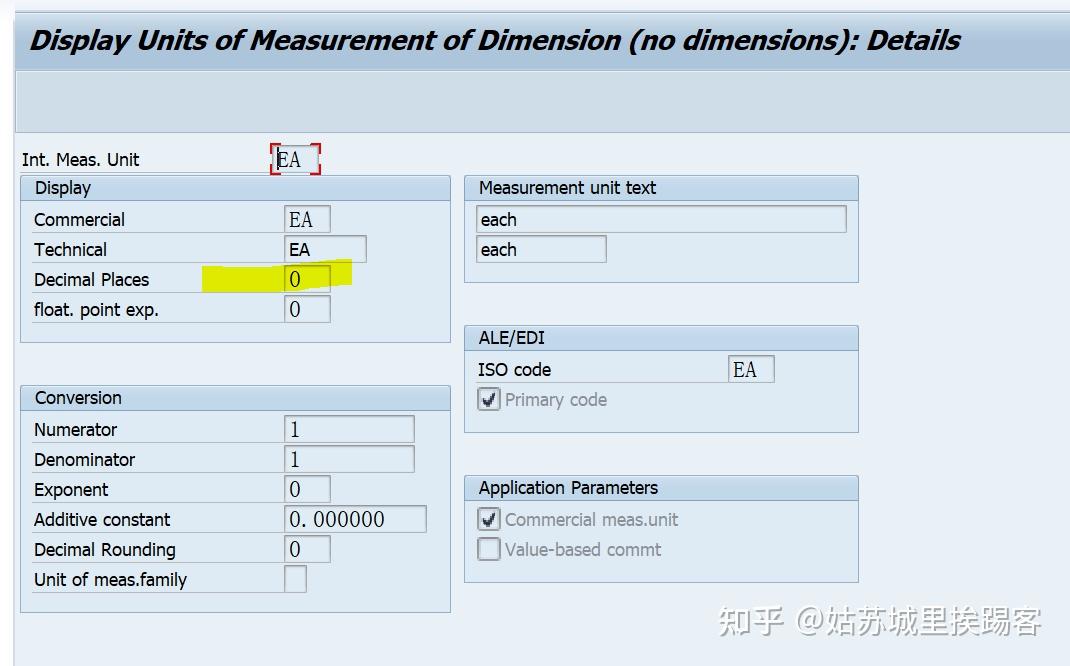The width and height of the screenshot is (1070, 666).
Task: Click the Int. Meas. Unit field showing EA
Action: (294, 159)
